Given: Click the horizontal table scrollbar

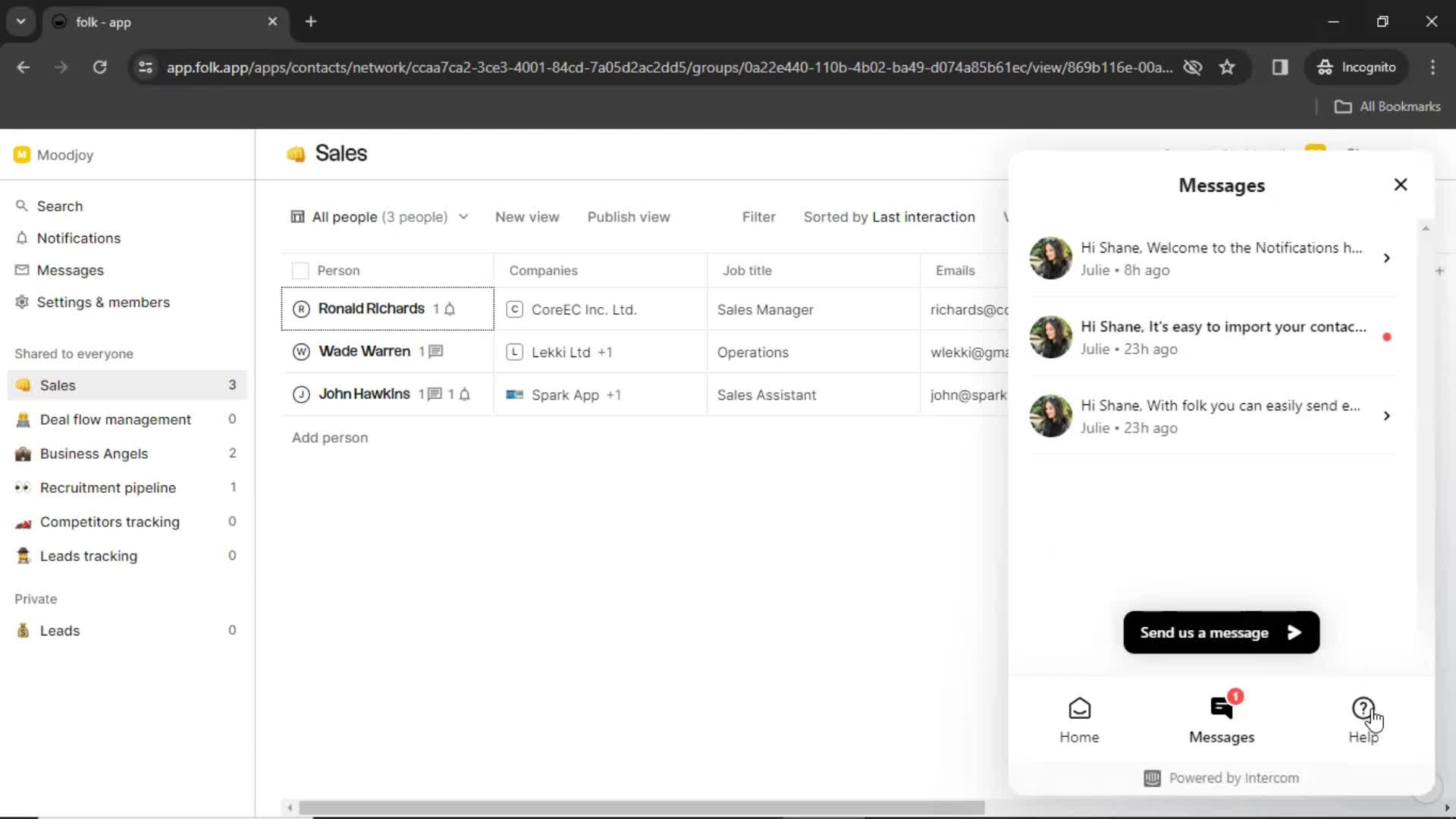Looking at the screenshot, I should tap(642, 808).
